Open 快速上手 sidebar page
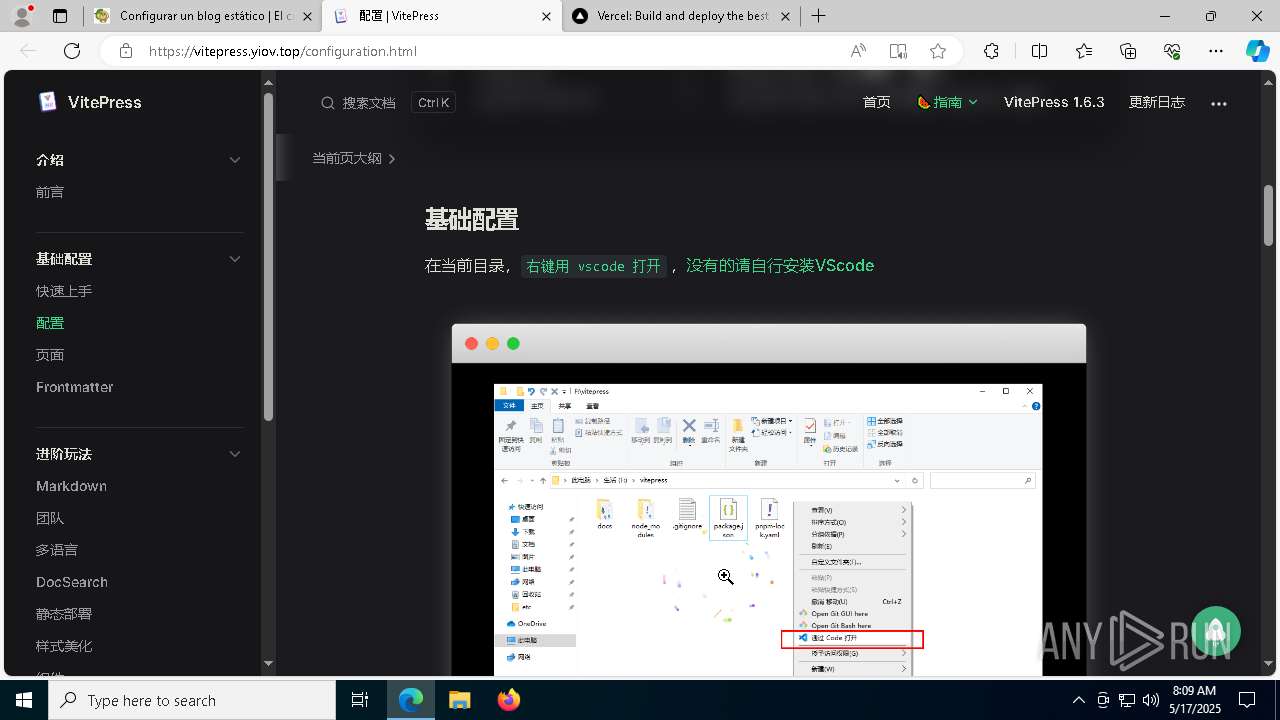This screenshot has height=720, width=1280. (x=64, y=291)
